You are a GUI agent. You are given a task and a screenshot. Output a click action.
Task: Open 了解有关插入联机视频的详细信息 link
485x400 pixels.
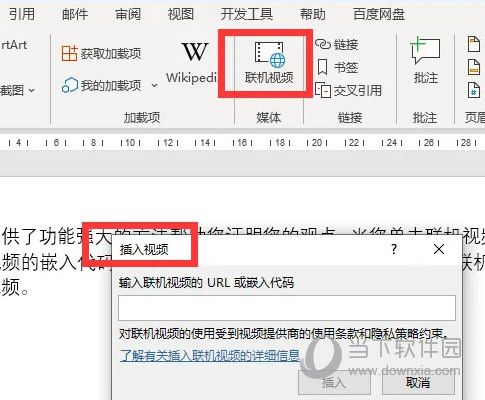pyautogui.click(x=210, y=356)
